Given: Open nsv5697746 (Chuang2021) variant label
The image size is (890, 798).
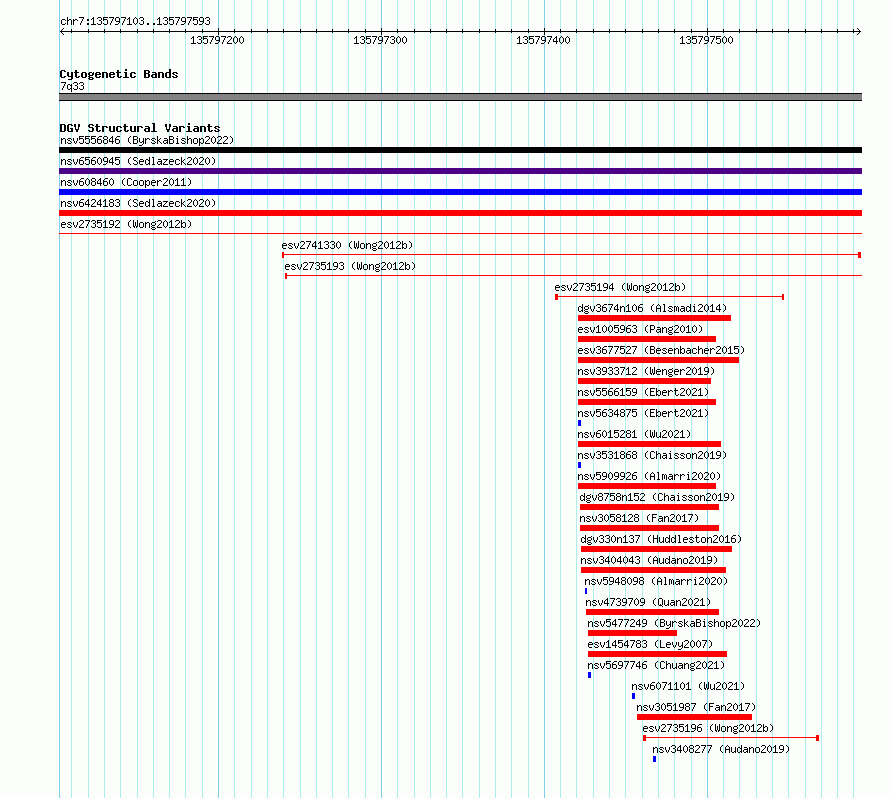Looking at the screenshot, I should coord(656,665).
